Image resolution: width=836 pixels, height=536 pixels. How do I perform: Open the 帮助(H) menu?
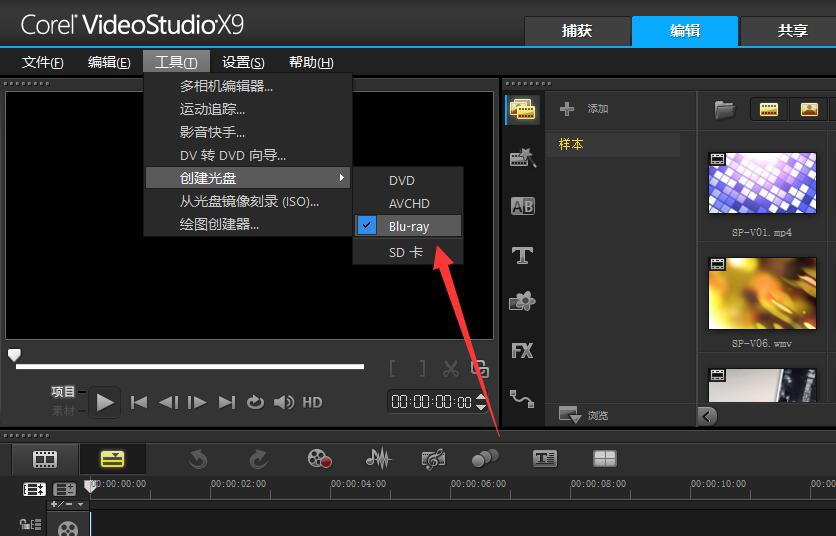coord(311,62)
